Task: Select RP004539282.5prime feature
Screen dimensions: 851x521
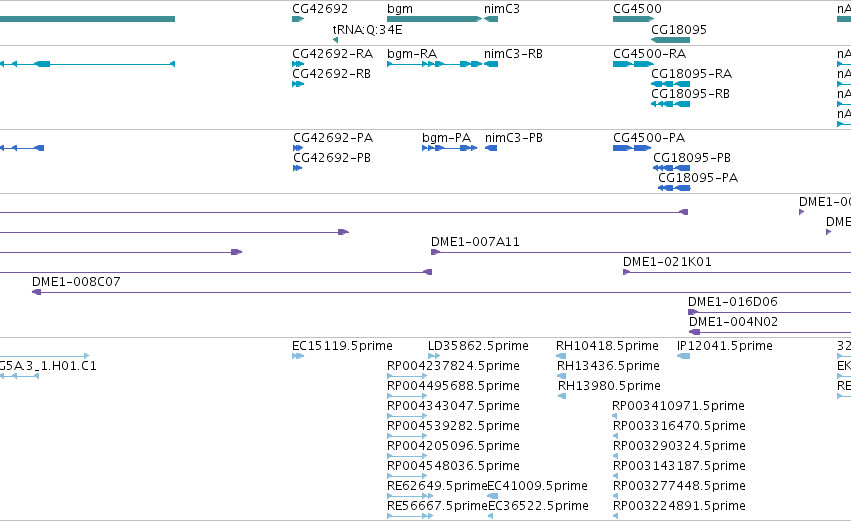Action: coord(407,436)
